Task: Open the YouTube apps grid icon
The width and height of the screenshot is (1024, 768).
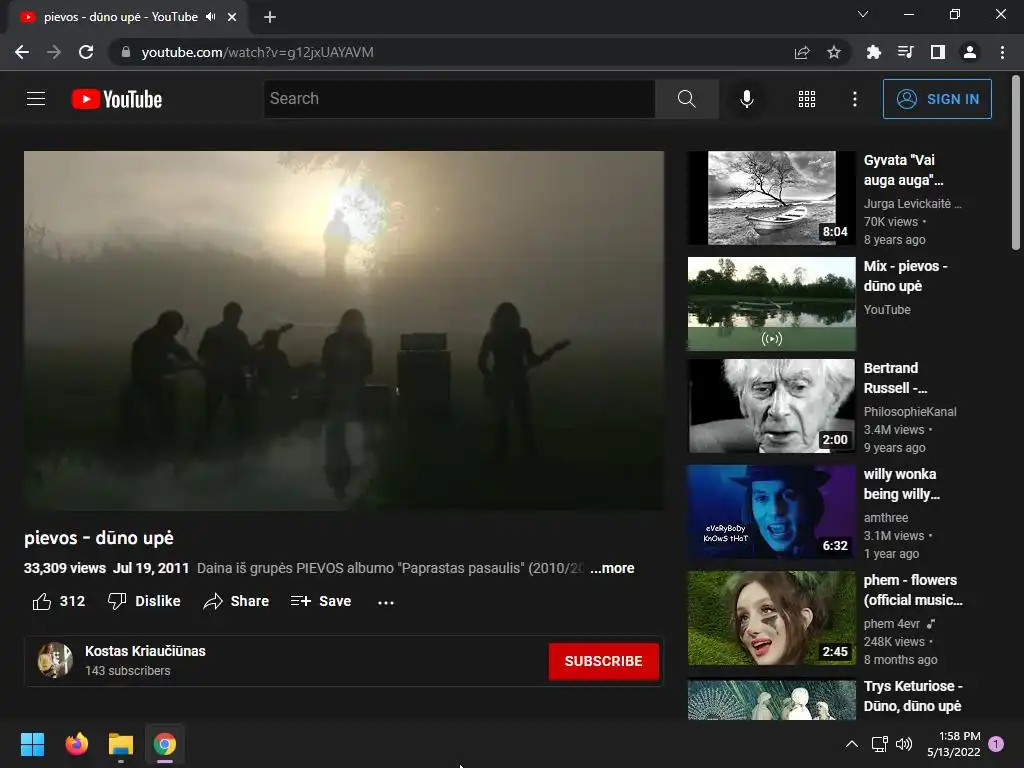Action: 807,99
